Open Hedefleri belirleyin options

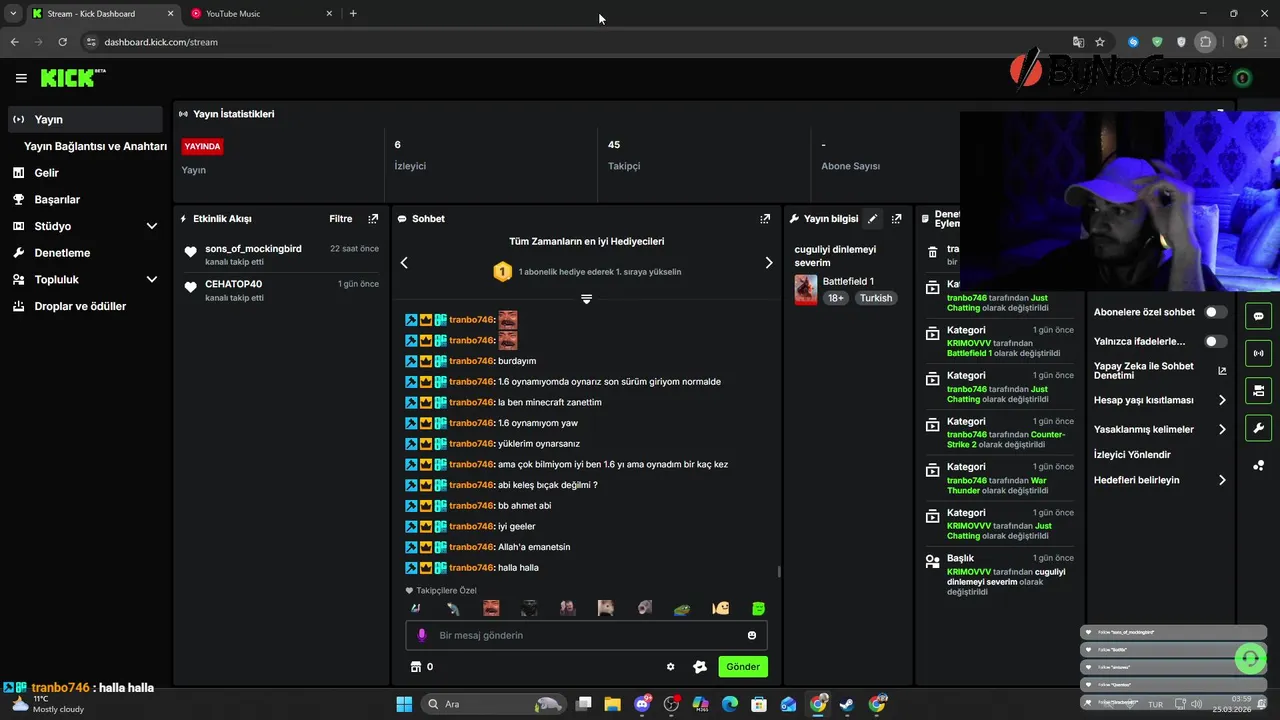pyautogui.click(x=1160, y=480)
